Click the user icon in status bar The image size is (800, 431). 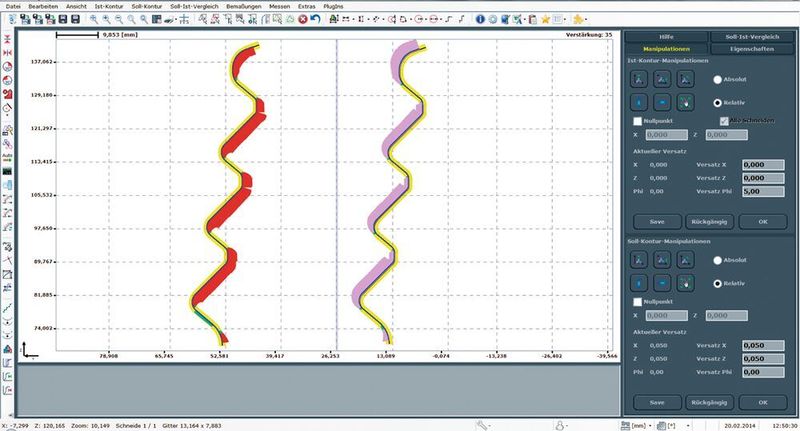point(560,425)
